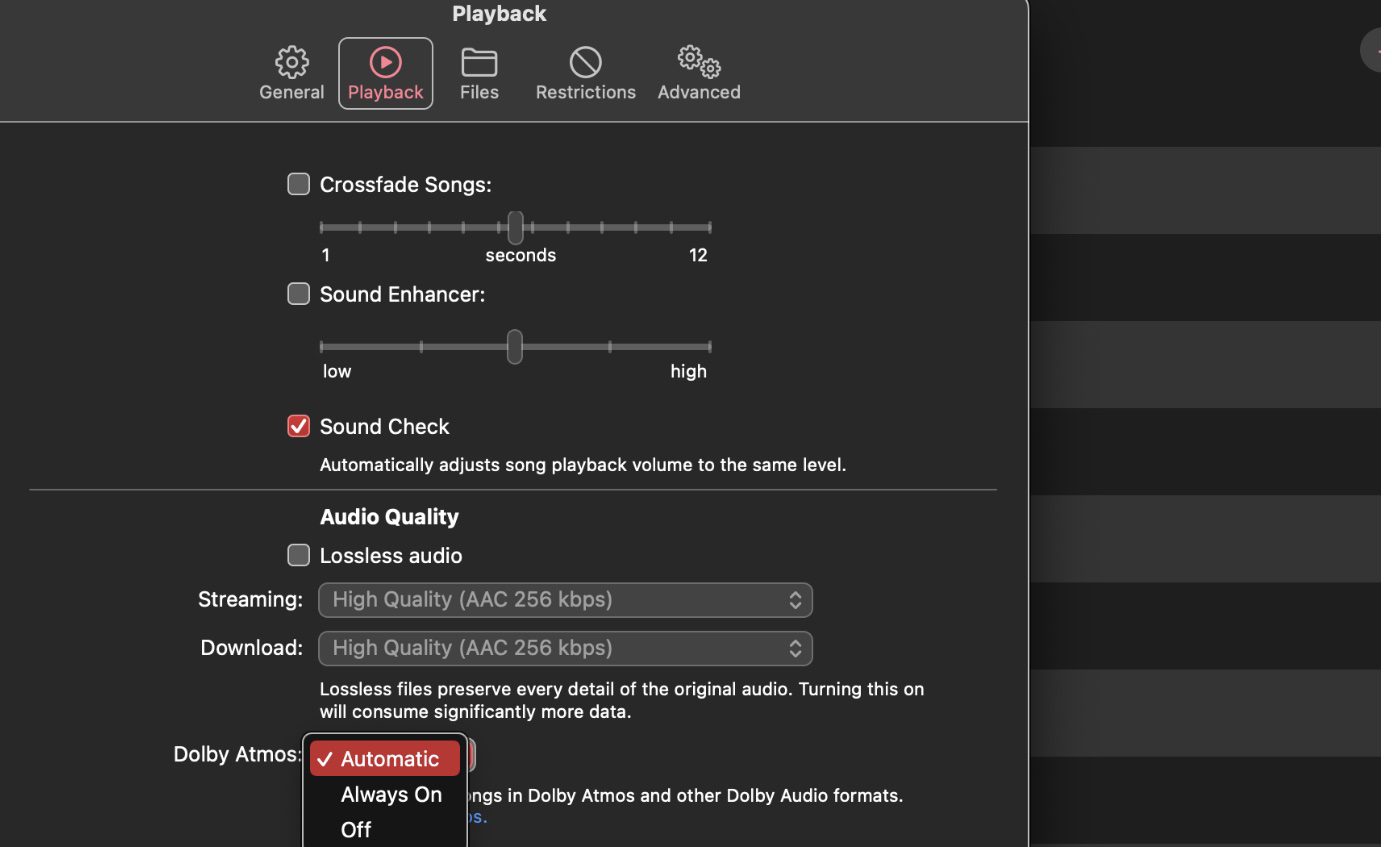Click the Crossfade seconds slider handle
The image size is (1400, 847).
[515, 227]
